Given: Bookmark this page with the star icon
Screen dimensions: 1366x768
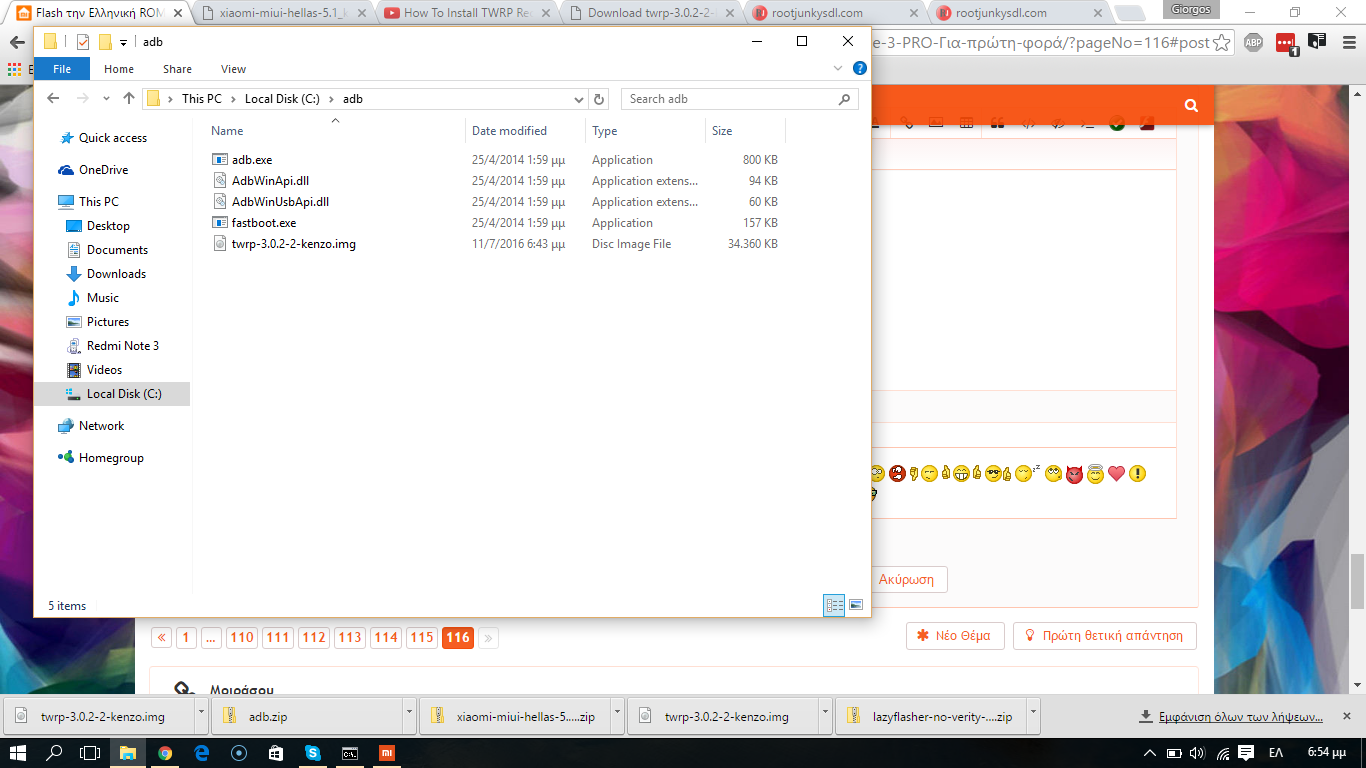Looking at the screenshot, I should (x=1223, y=43).
